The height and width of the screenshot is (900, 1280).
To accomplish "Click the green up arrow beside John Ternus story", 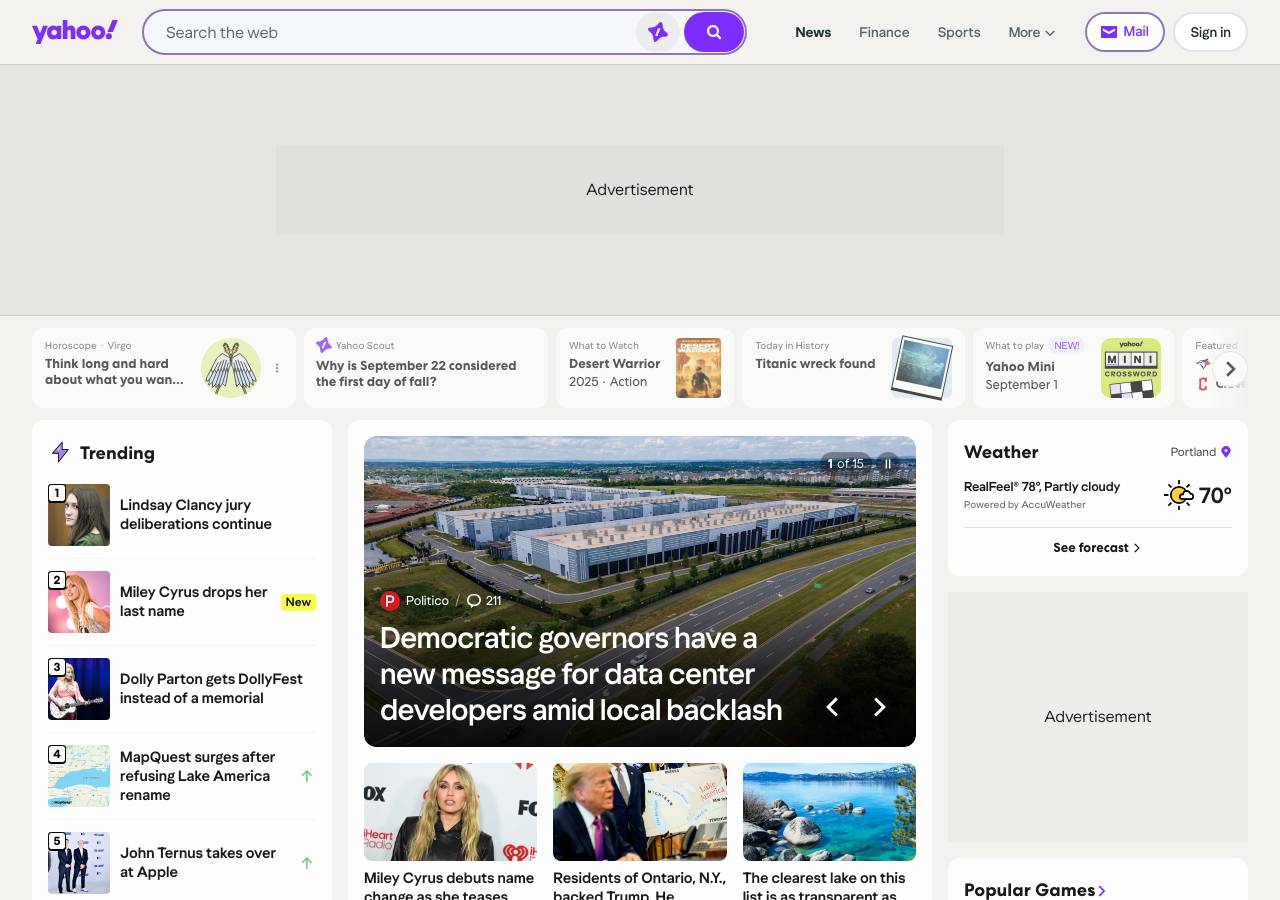I will [x=307, y=863].
